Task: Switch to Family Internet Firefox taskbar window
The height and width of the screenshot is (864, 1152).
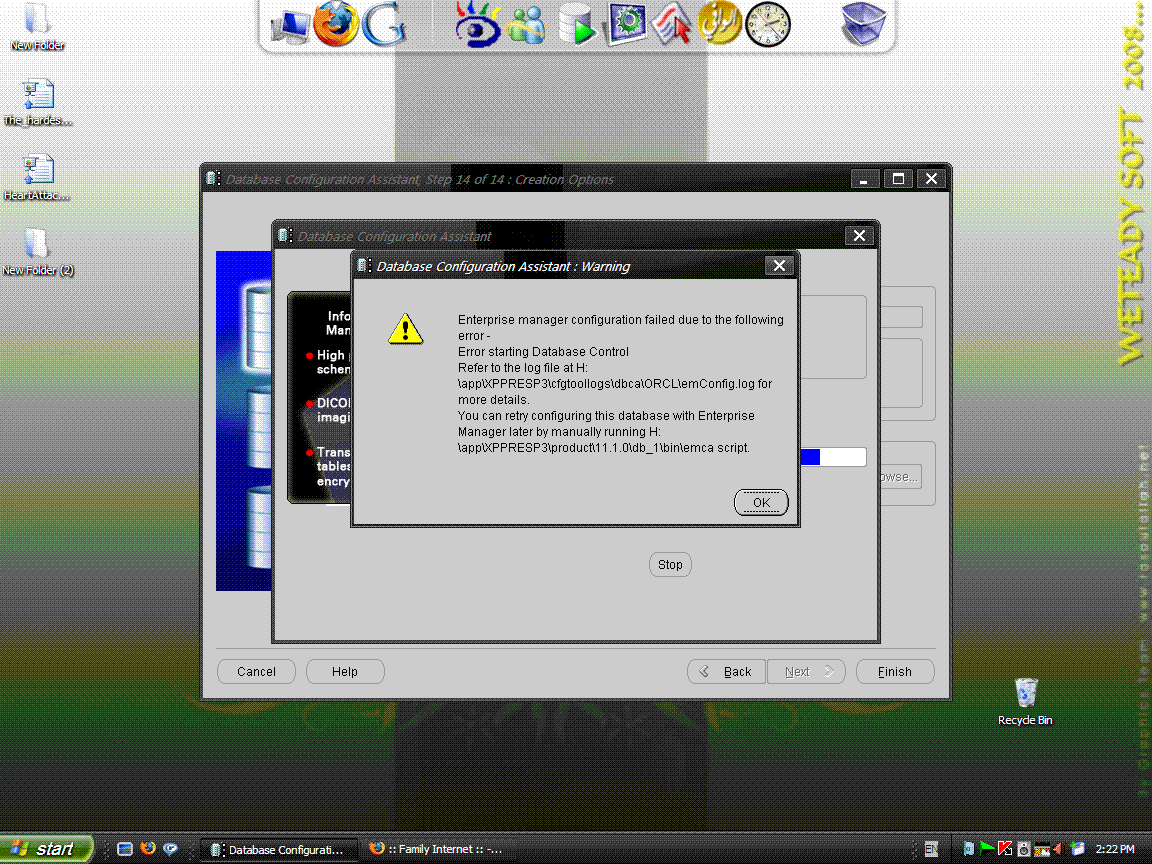Action: (x=436, y=849)
